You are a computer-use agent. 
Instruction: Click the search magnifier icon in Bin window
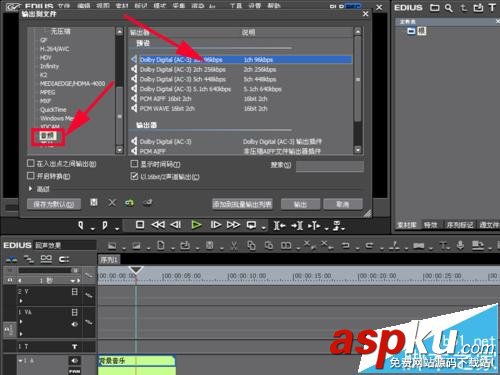pyautogui.click(x=449, y=8)
